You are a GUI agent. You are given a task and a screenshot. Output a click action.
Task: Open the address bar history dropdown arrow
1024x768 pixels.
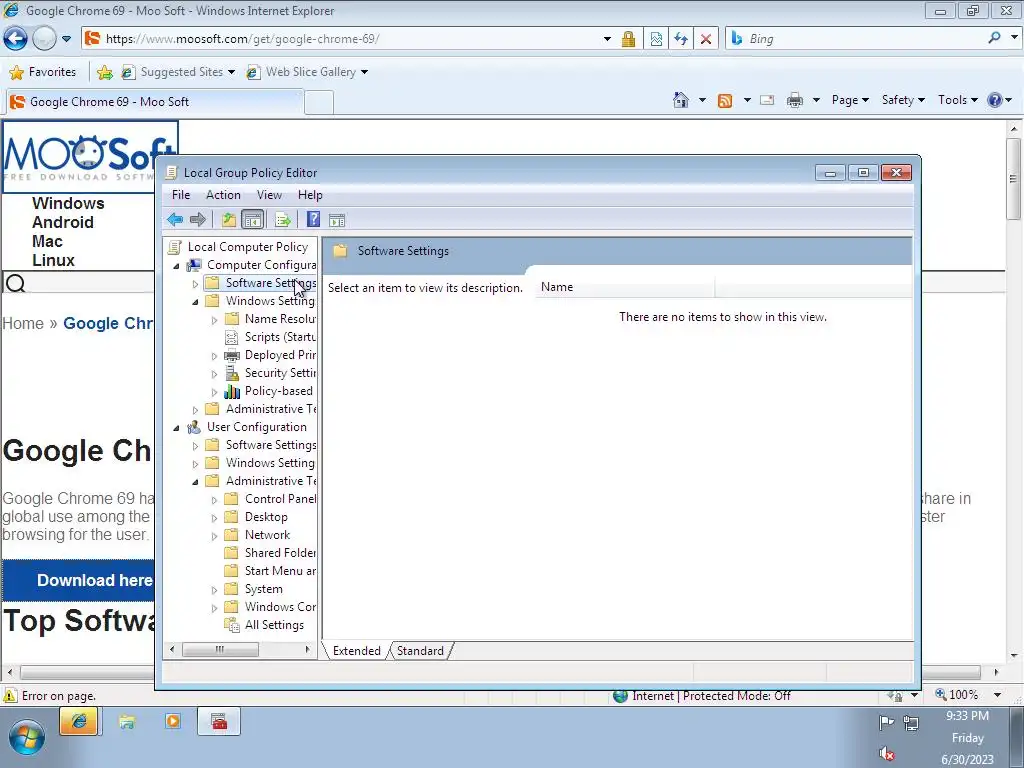tap(607, 39)
